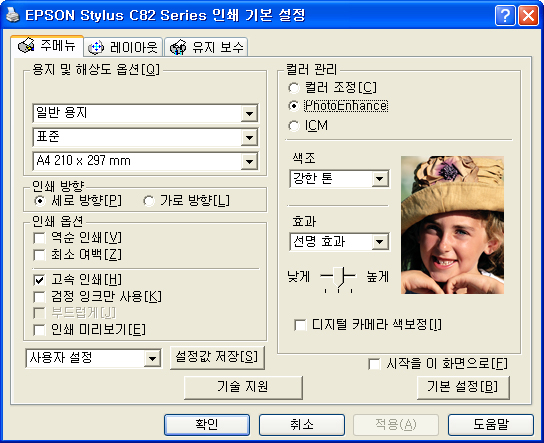Image resolution: width=544 pixels, height=443 pixels.
Task: Select the PhotoEnhance radio button
Action: [294, 106]
